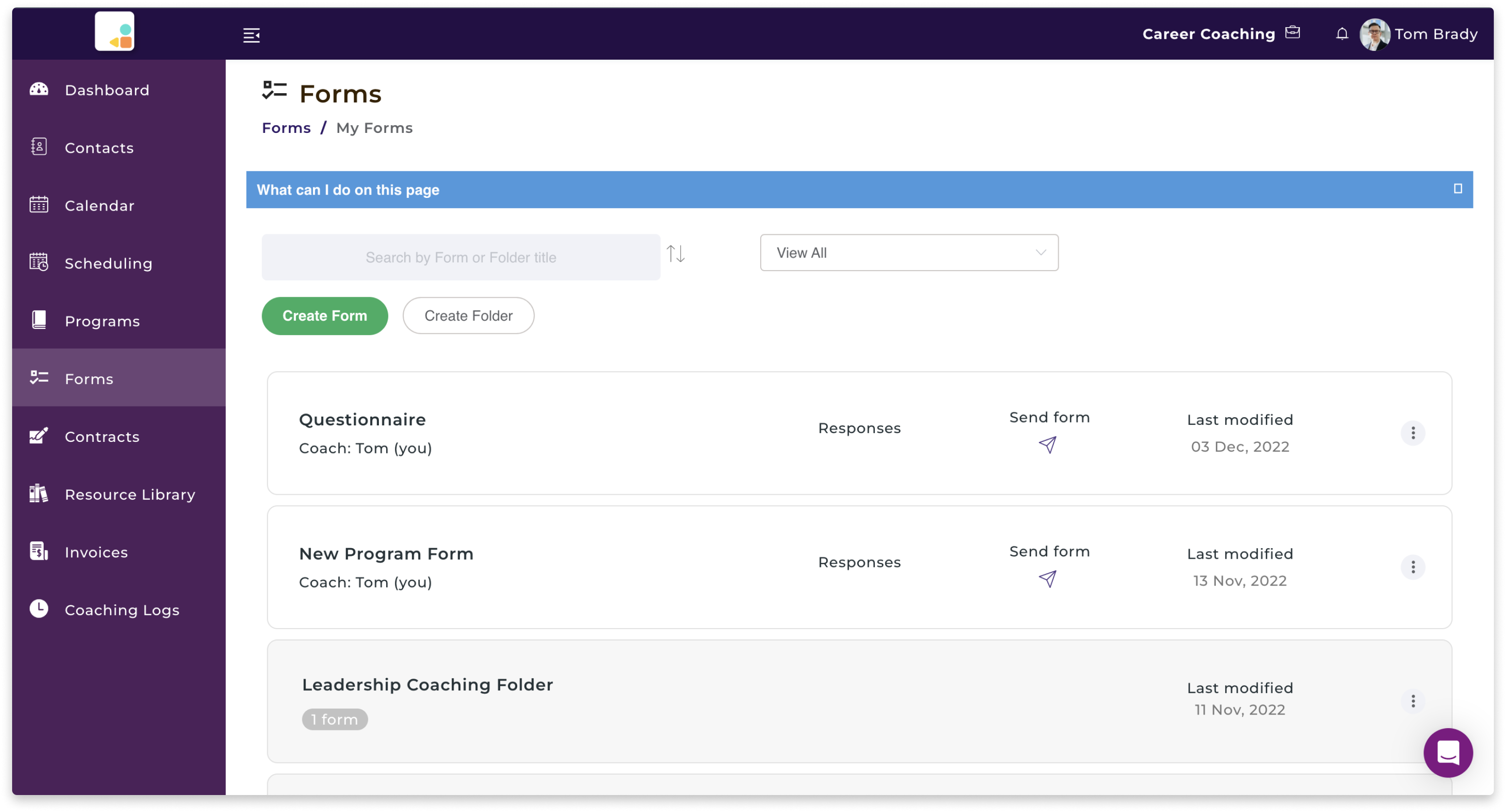Navigate to Invoices section
Viewport: 1506px width, 812px height.
(x=119, y=552)
